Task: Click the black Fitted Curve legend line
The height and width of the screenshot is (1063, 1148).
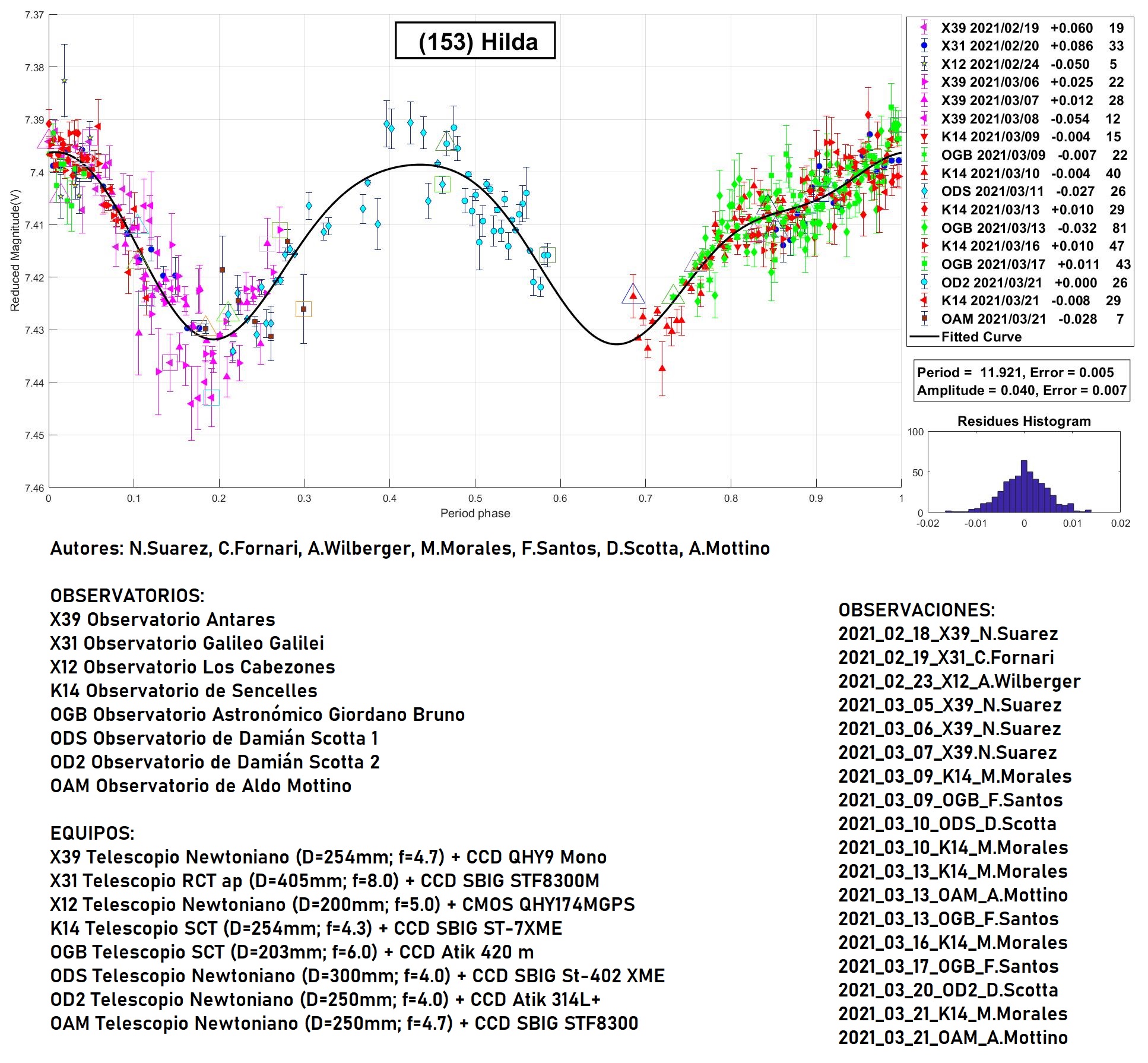Action: pyautogui.click(x=924, y=337)
